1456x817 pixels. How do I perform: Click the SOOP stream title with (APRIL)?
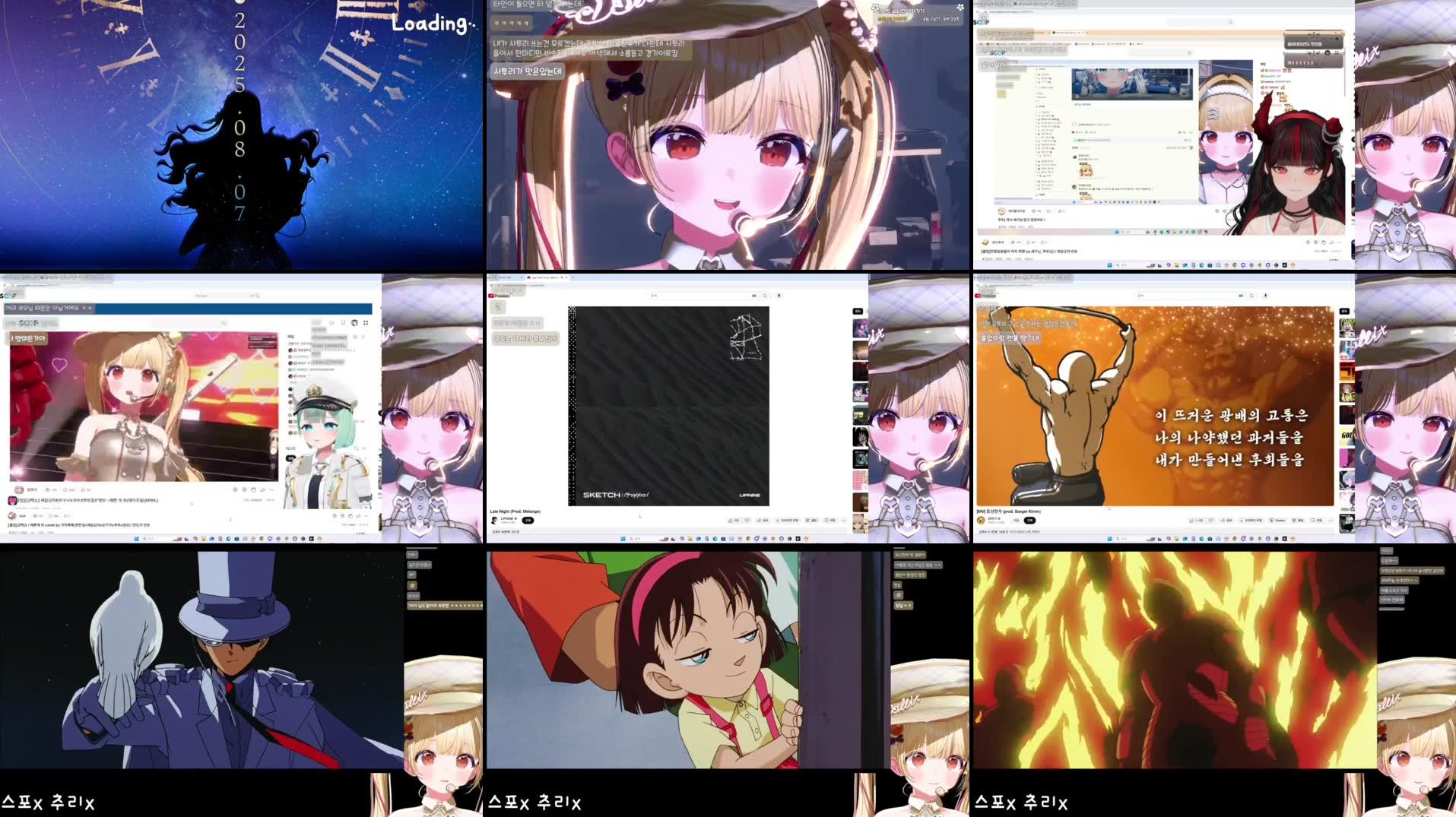click(87, 500)
